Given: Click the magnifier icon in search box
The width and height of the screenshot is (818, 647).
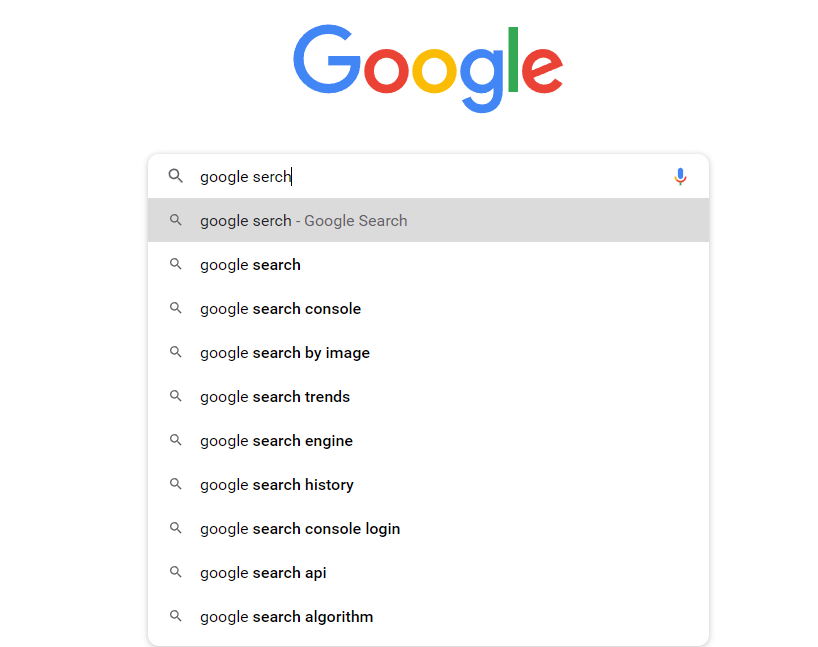Looking at the screenshot, I should 176,176.
